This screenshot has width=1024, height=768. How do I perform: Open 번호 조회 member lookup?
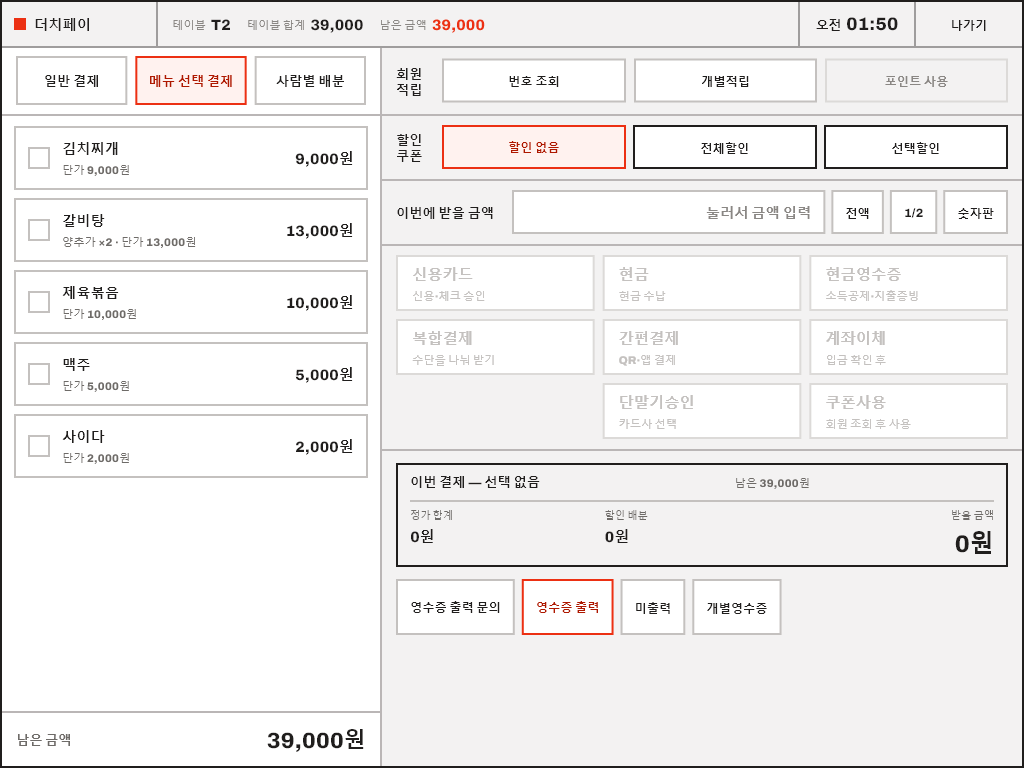[x=534, y=80]
